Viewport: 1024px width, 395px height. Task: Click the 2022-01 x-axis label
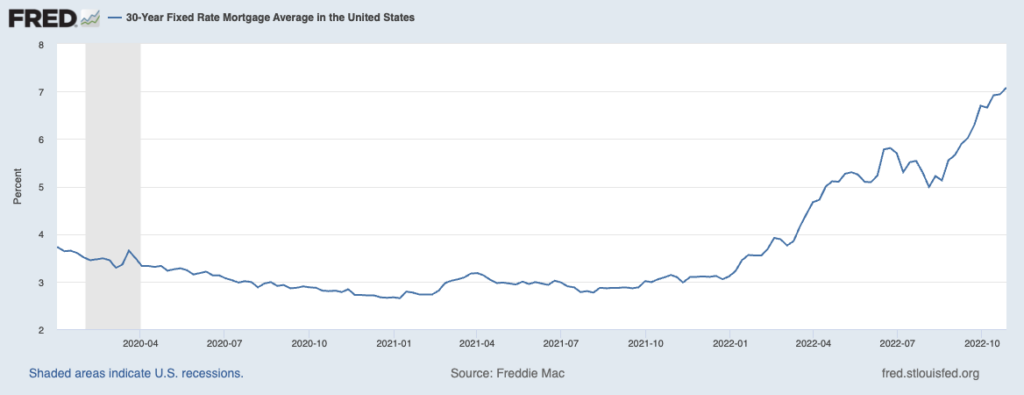tap(729, 341)
